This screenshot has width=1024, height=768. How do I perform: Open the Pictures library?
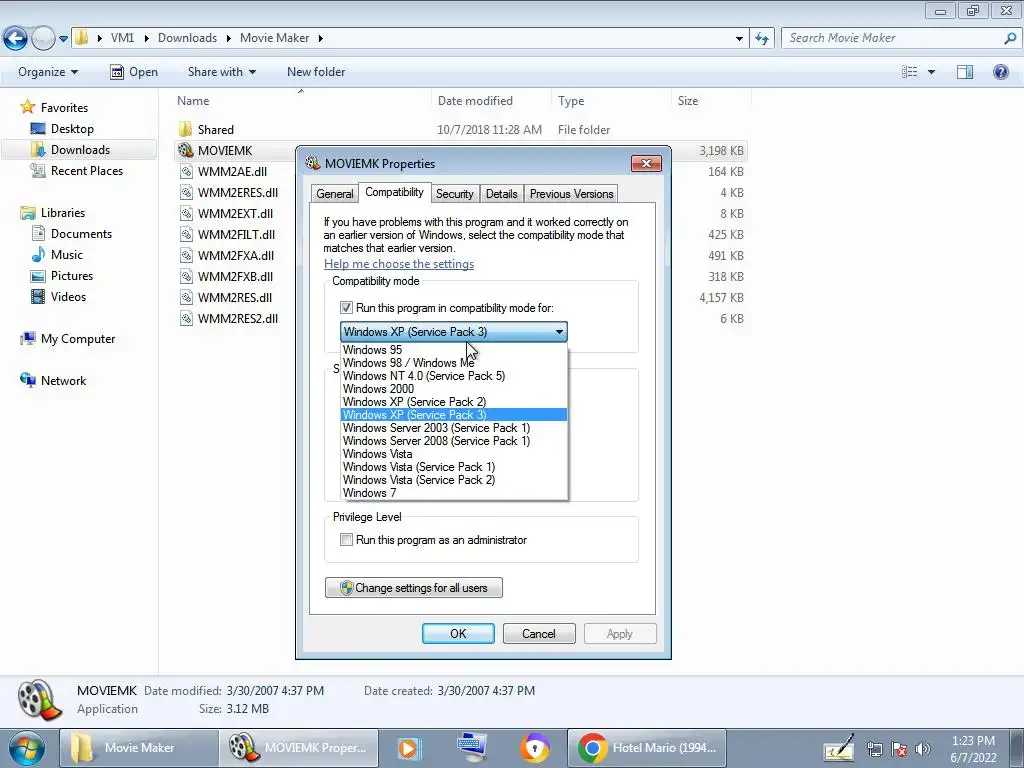tap(72, 276)
